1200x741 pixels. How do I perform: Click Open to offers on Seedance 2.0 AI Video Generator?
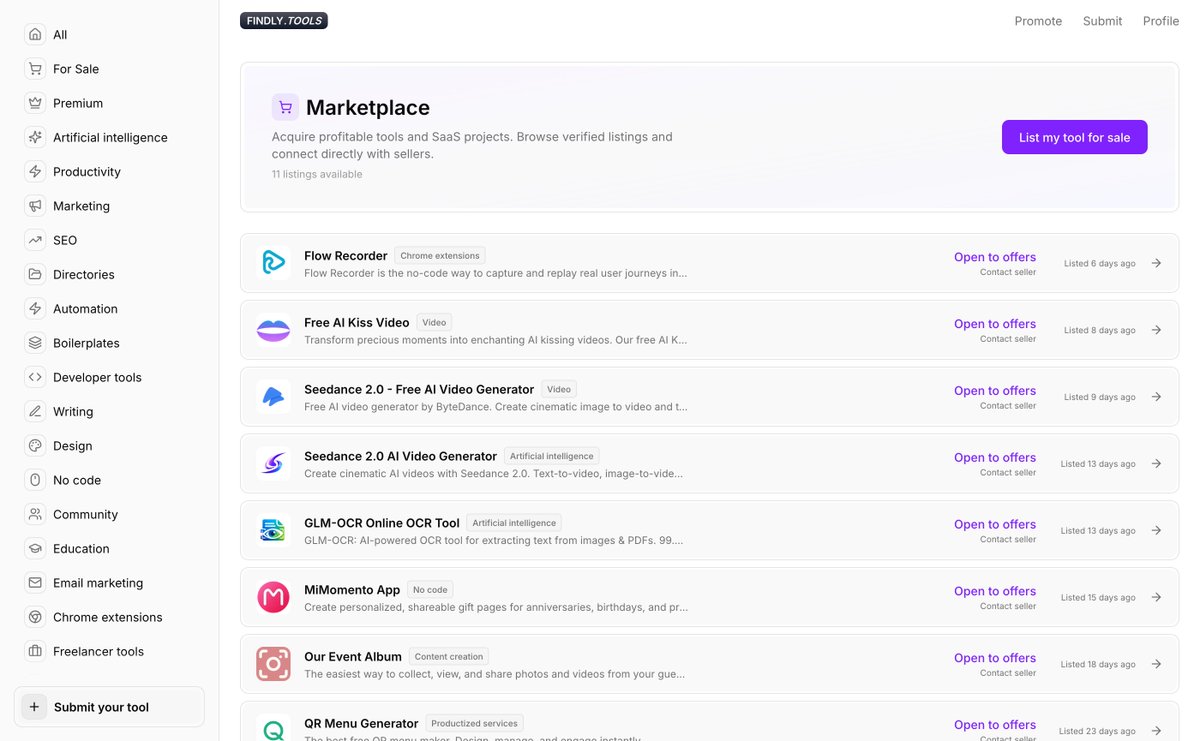click(995, 457)
